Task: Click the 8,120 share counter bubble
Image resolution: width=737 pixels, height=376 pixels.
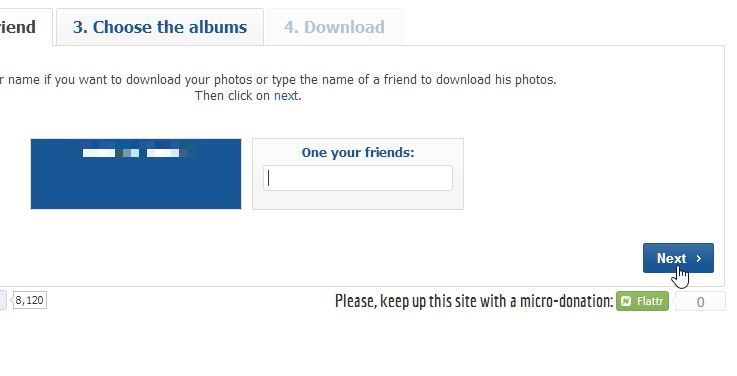Action: point(30,300)
